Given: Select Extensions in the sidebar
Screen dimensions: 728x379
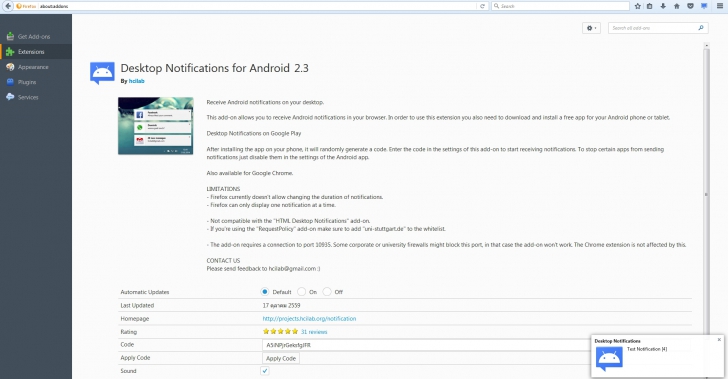Looking at the screenshot, I should [36, 52].
